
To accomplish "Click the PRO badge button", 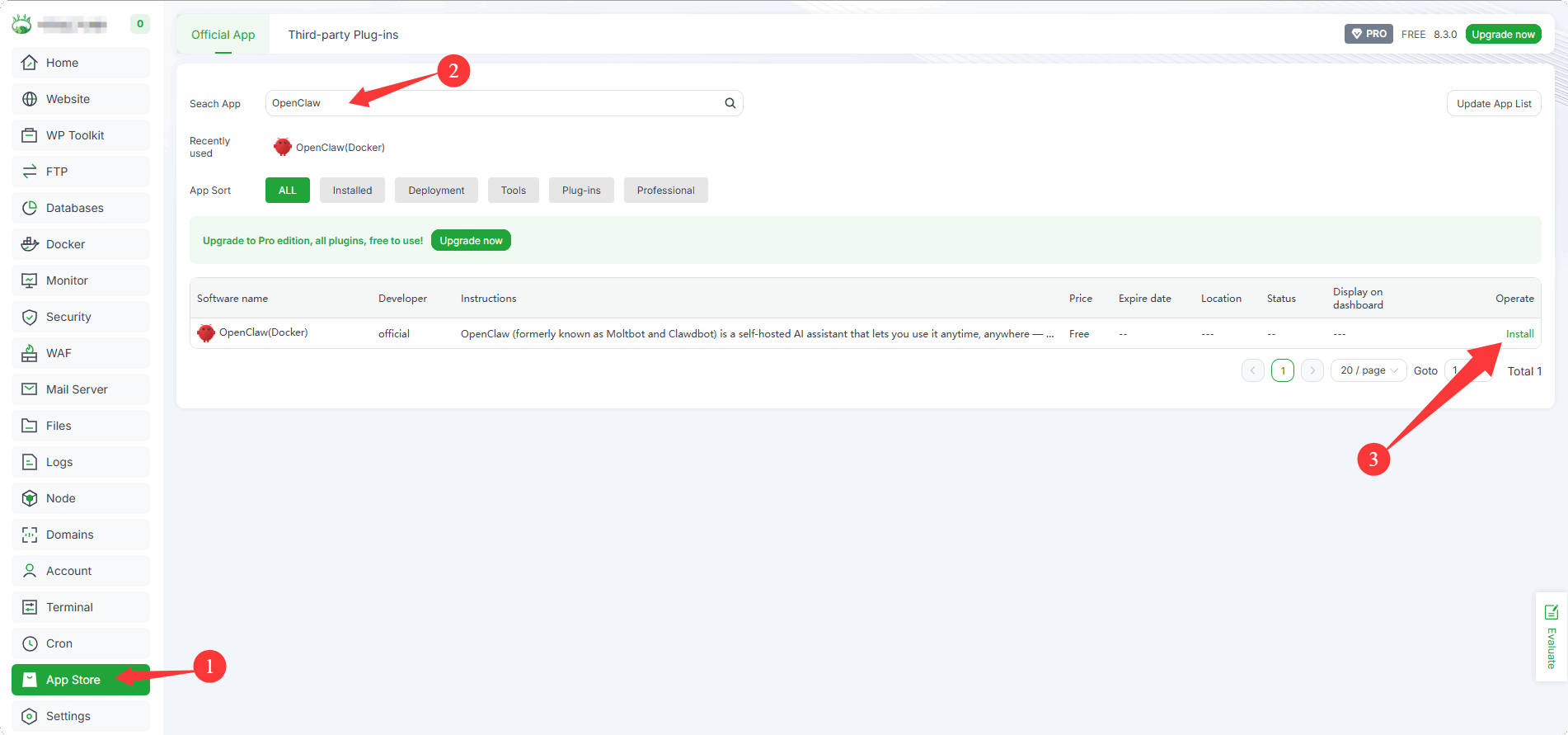I will [1368, 34].
